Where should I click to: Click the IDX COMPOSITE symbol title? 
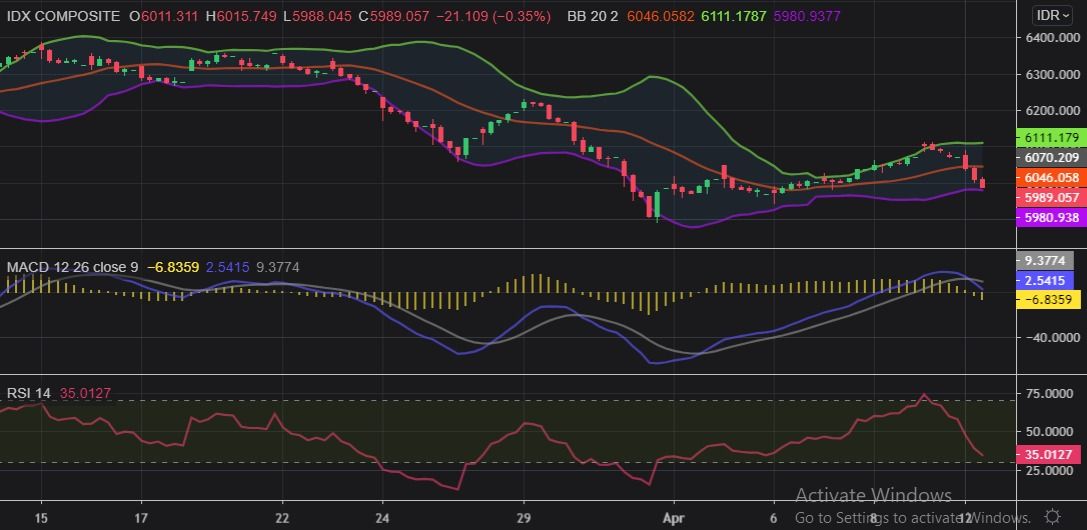tap(63, 16)
